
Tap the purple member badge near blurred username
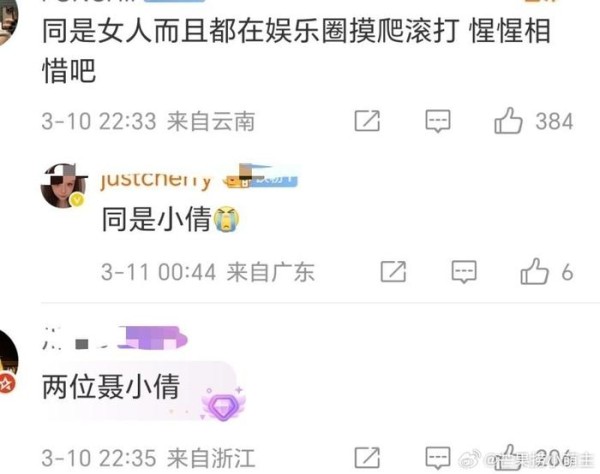coord(152,337)
